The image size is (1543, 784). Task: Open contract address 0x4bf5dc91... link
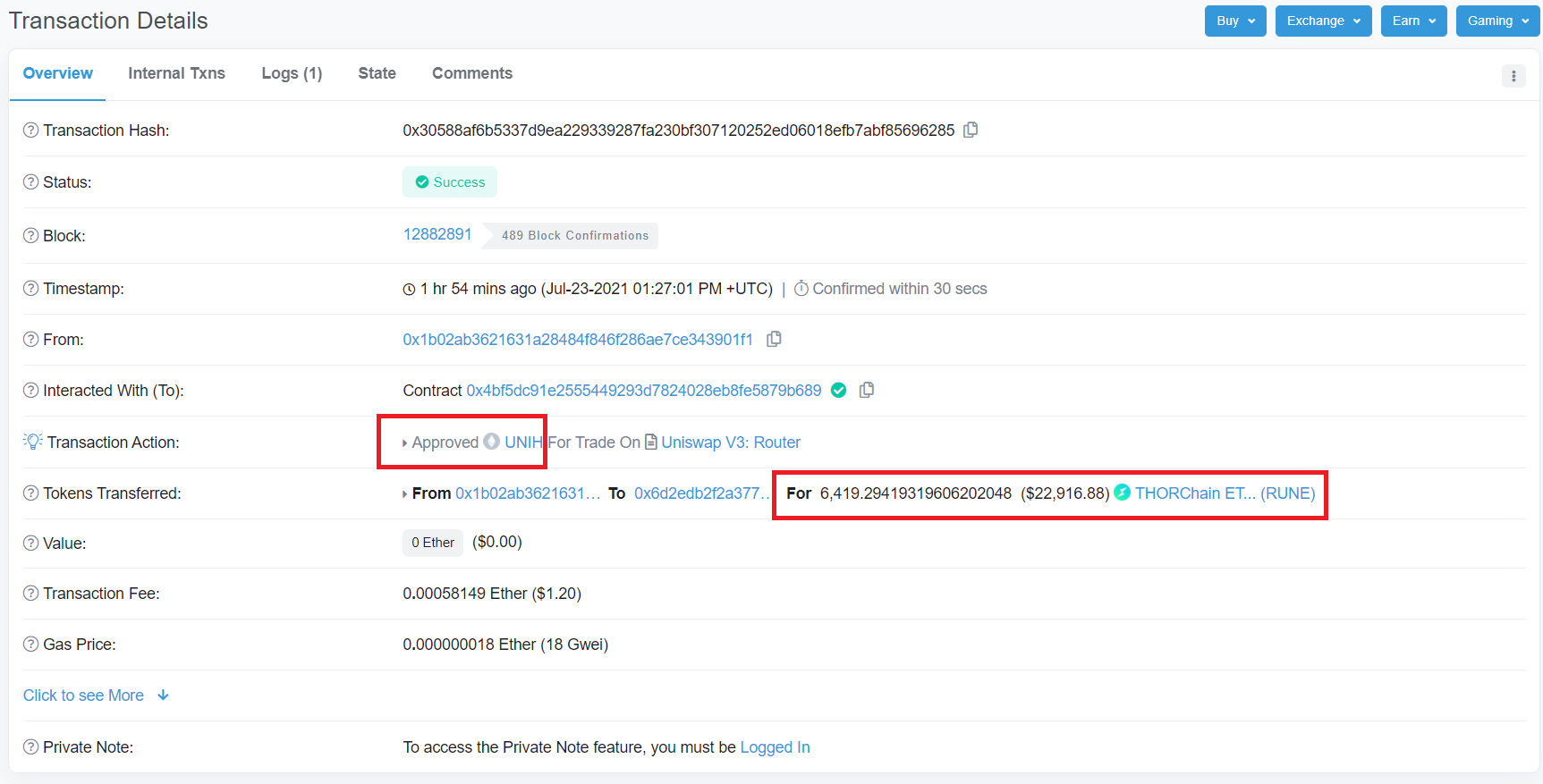[x=644, y=391]
